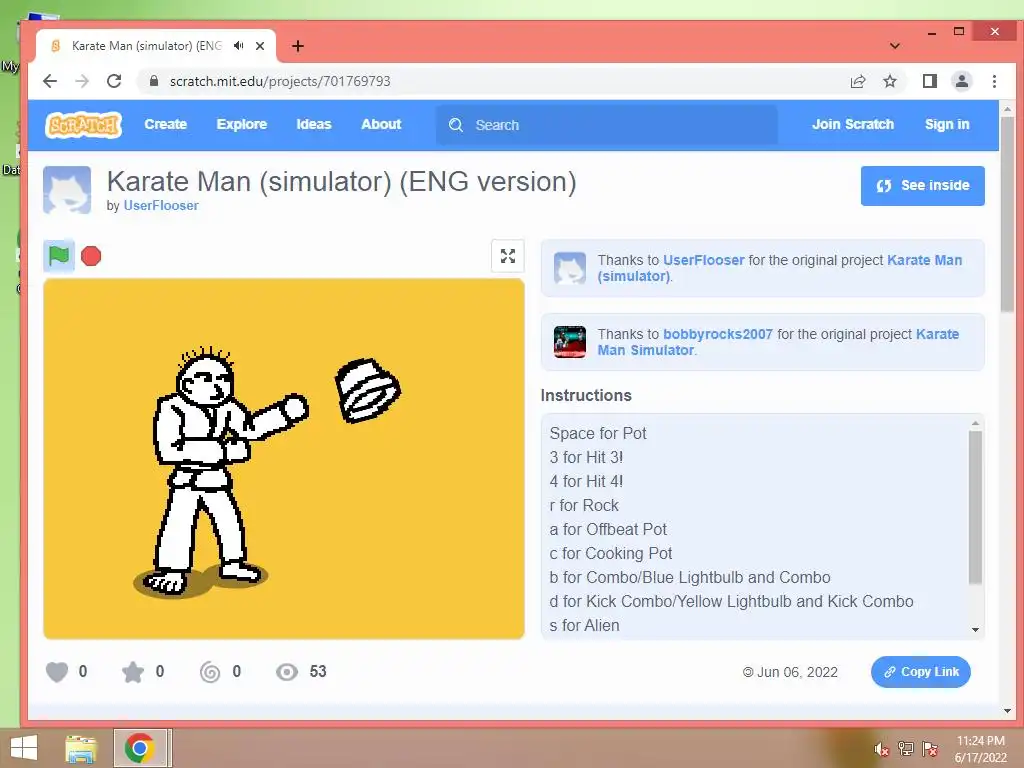Favorite the project using star icon
1024x768 pixels.
(x=133, y=671)
